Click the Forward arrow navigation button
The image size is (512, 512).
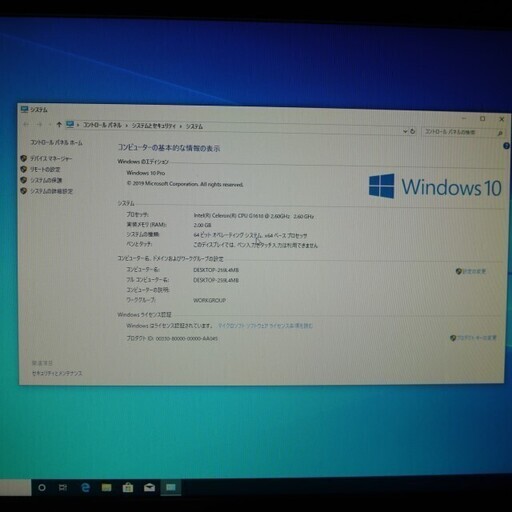coord(39,124)
